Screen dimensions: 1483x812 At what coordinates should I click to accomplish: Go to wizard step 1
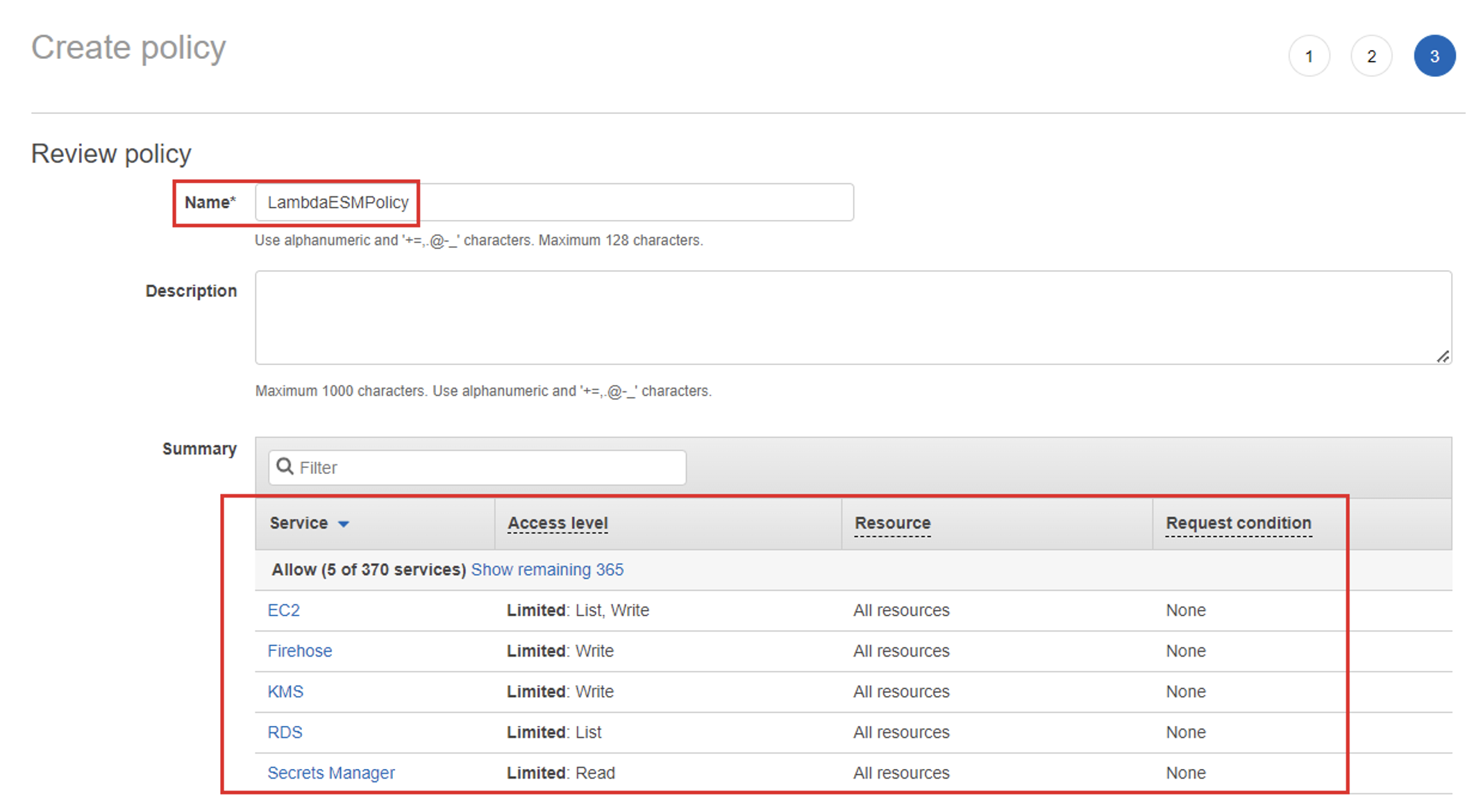tap(1309, 56)
